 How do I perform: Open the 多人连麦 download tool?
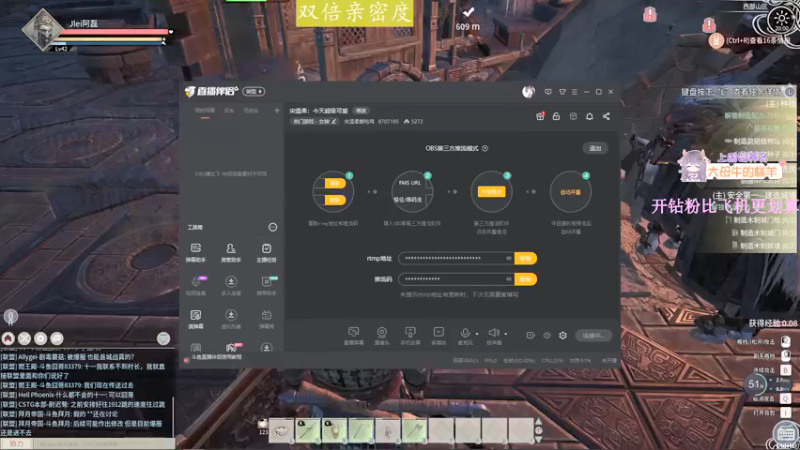(231, 286)
